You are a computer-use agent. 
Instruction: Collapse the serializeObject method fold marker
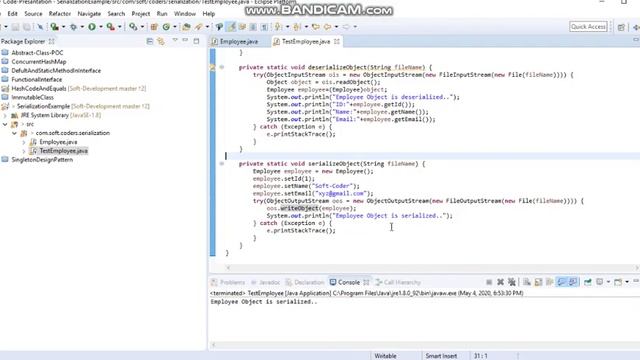pyautogui.click(x=222, y=164)
